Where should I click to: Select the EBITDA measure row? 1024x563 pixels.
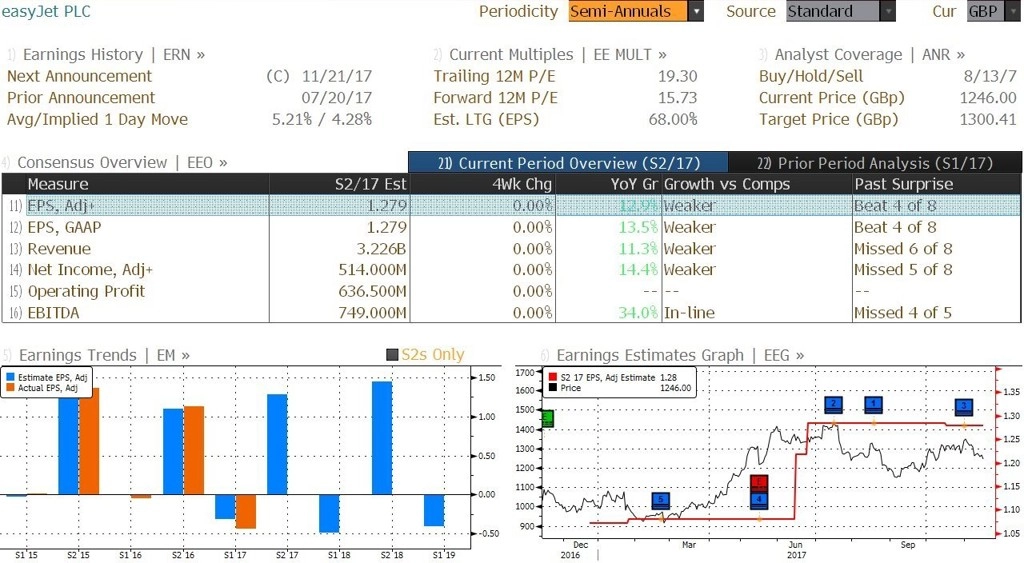[511, 313]
